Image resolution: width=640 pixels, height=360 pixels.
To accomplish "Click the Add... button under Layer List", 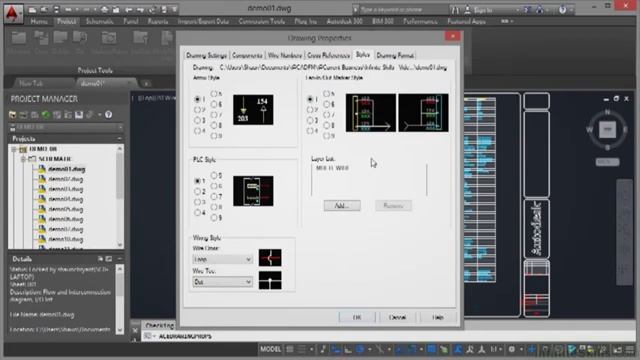I will tap(342, 206).
